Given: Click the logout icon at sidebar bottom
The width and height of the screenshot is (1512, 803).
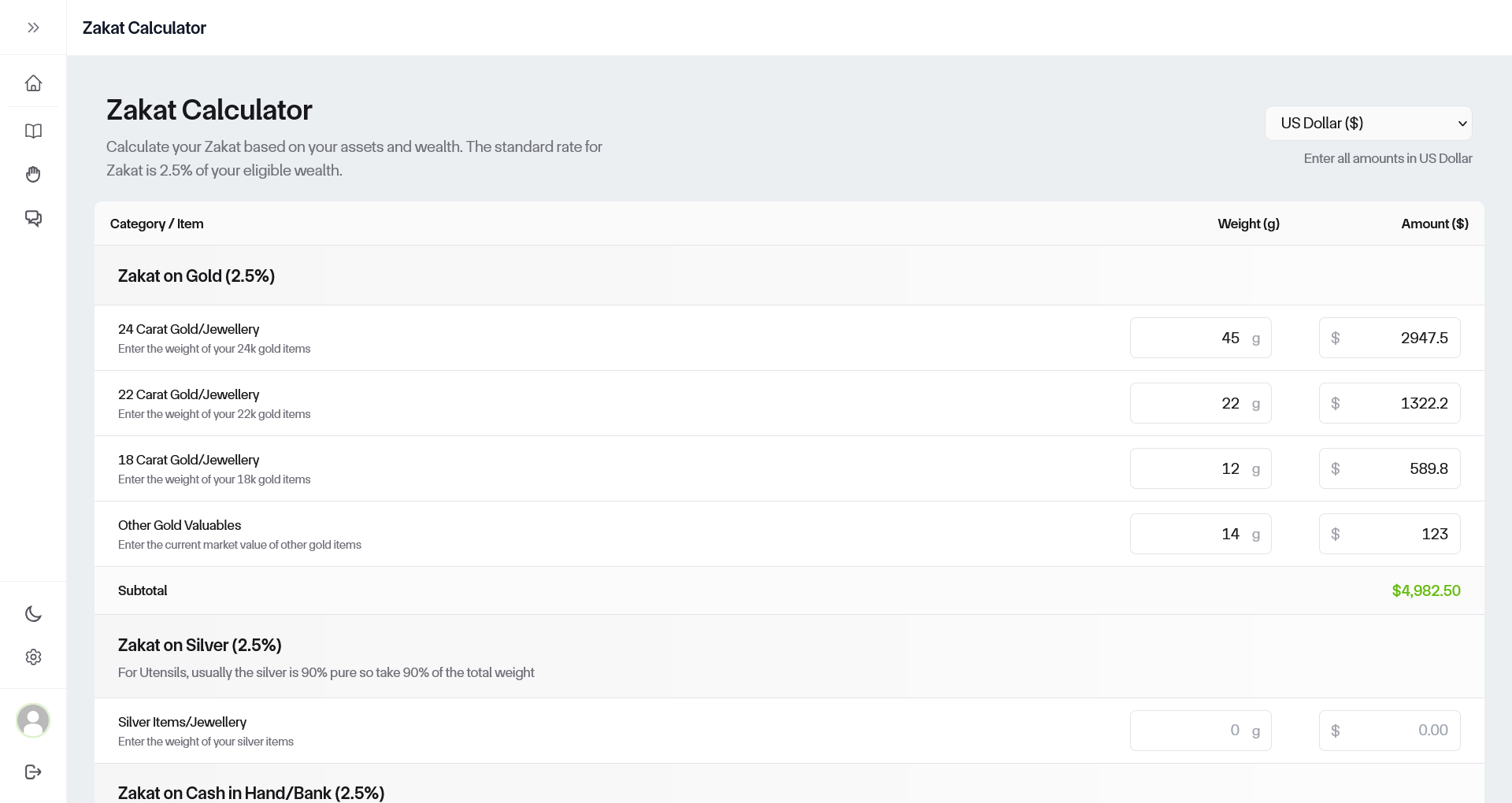Looking at the screenshot, I should click(33, 772).
